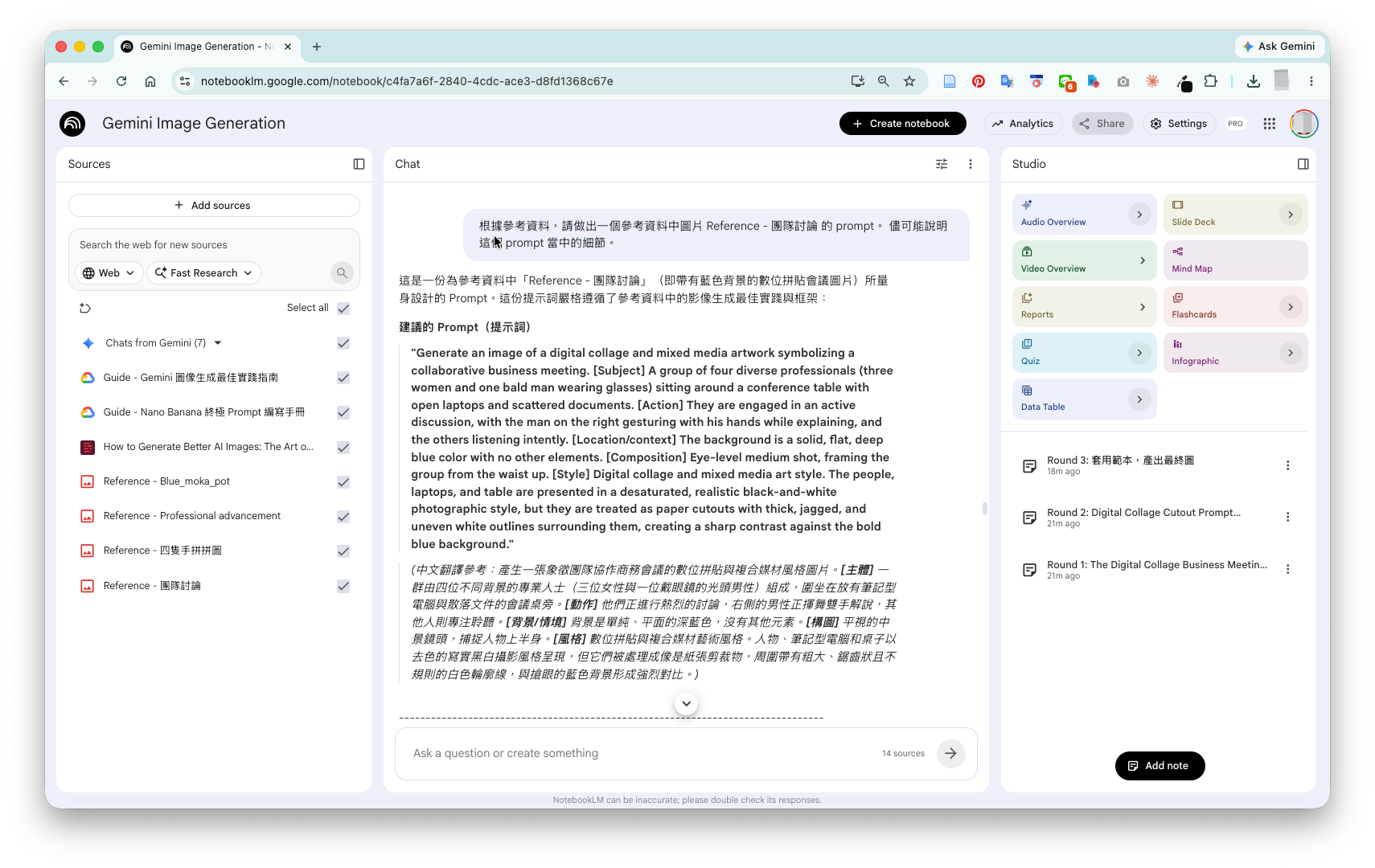Click Add sources button
Image resolution: width=1375 pixels, height=868 pixels.
pos(214,206)
